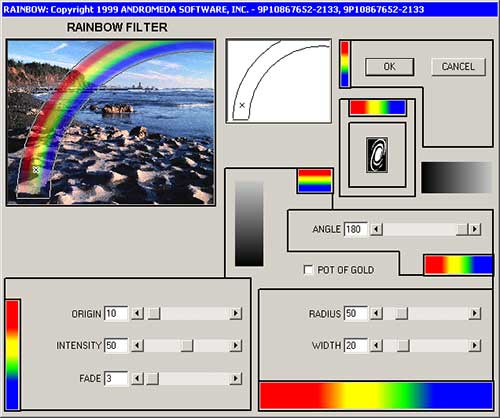500x418 pixels.
Task: Click the Andromeda galaxy logo icon
Action: 377,155
